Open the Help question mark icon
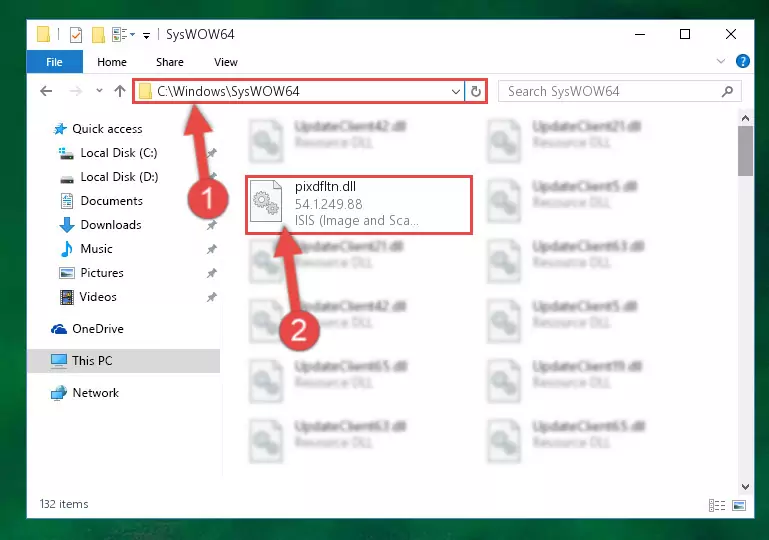The width and height of the screenshot is (769, 540). (743, 61)
